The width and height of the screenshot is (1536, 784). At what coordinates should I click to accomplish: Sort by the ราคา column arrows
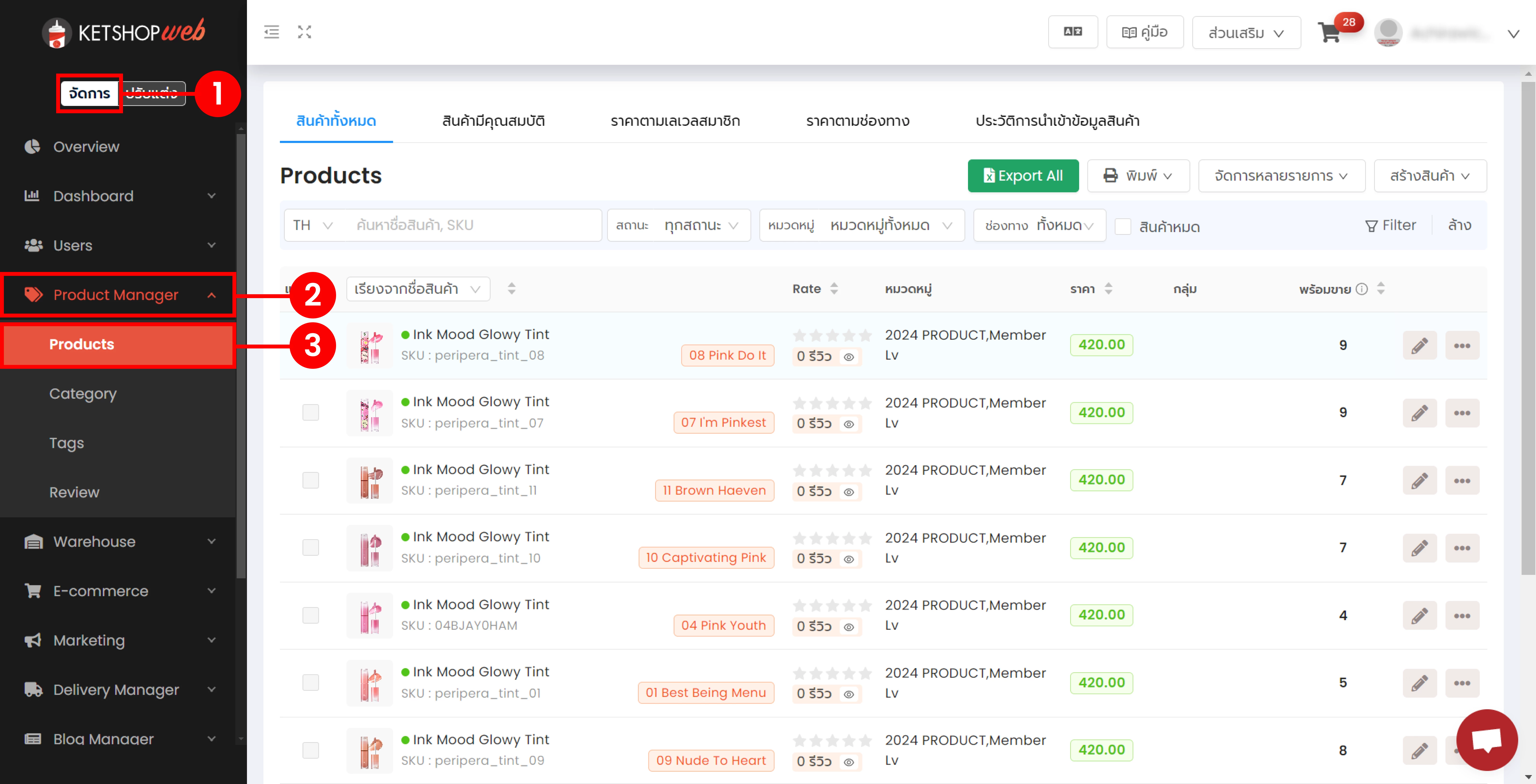pyautogui.click(x=1108, y=289)
